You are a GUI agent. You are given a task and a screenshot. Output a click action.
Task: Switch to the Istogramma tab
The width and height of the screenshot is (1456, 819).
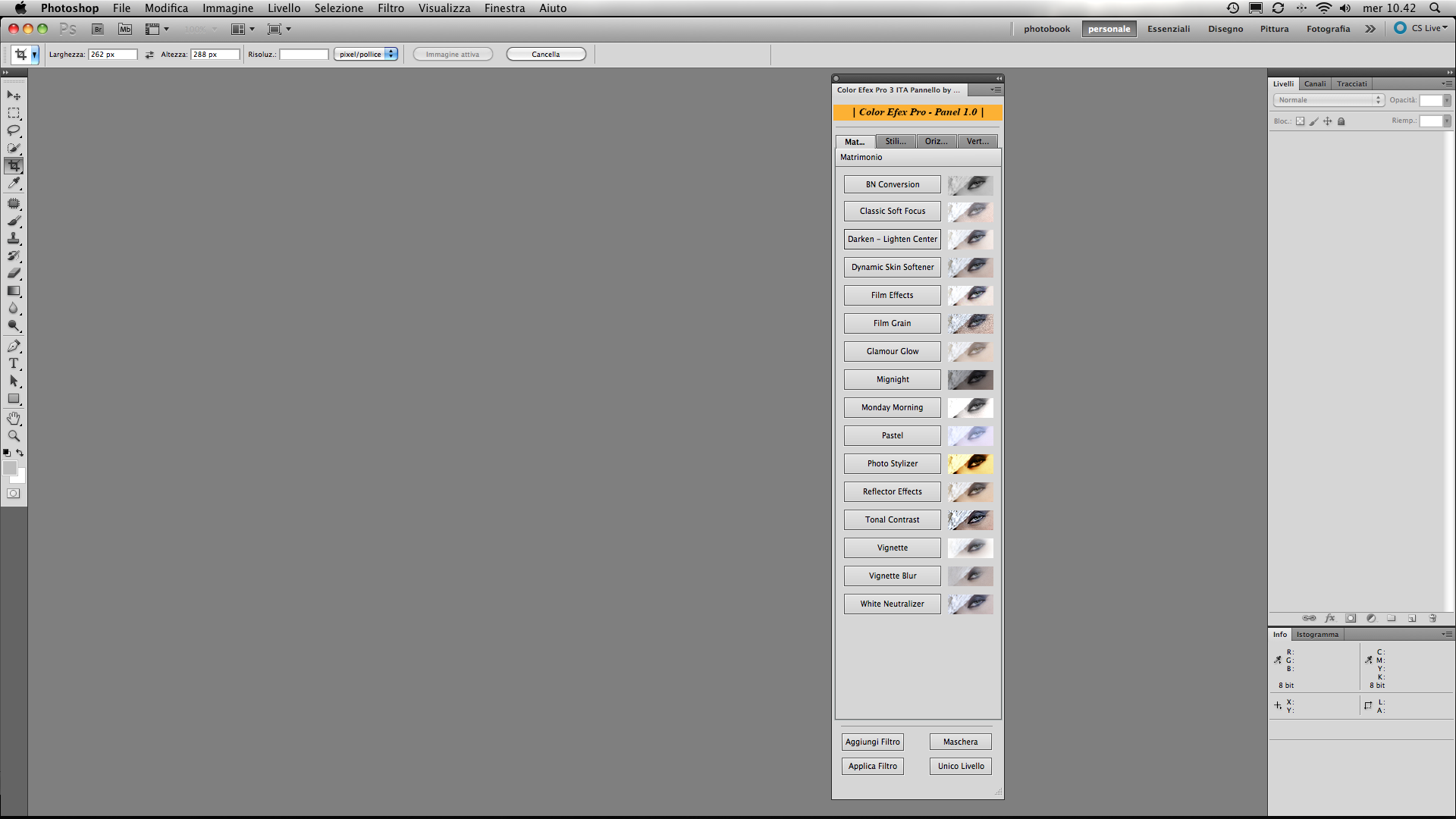tap(1317, 635)
